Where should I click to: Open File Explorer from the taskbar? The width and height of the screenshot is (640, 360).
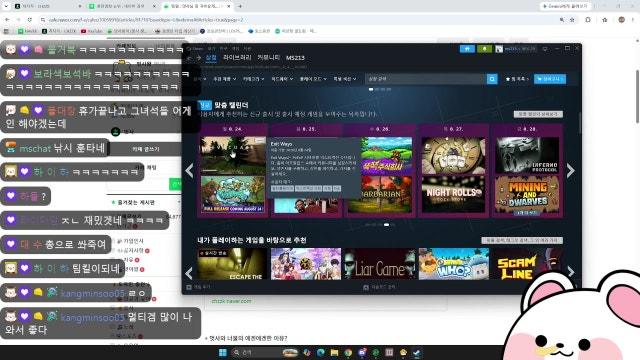point(334,353)
